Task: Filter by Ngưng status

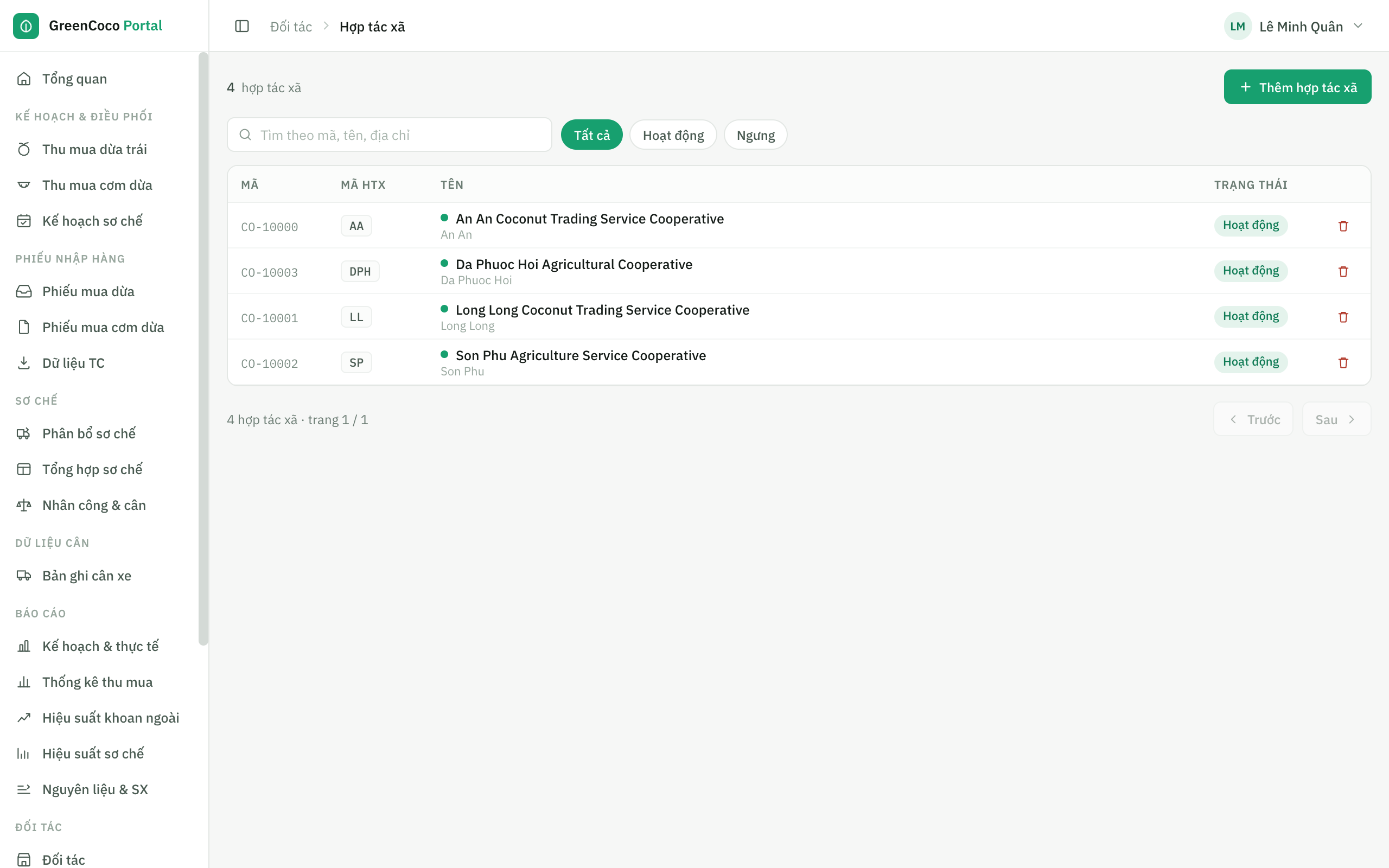Action: point(755,135)
